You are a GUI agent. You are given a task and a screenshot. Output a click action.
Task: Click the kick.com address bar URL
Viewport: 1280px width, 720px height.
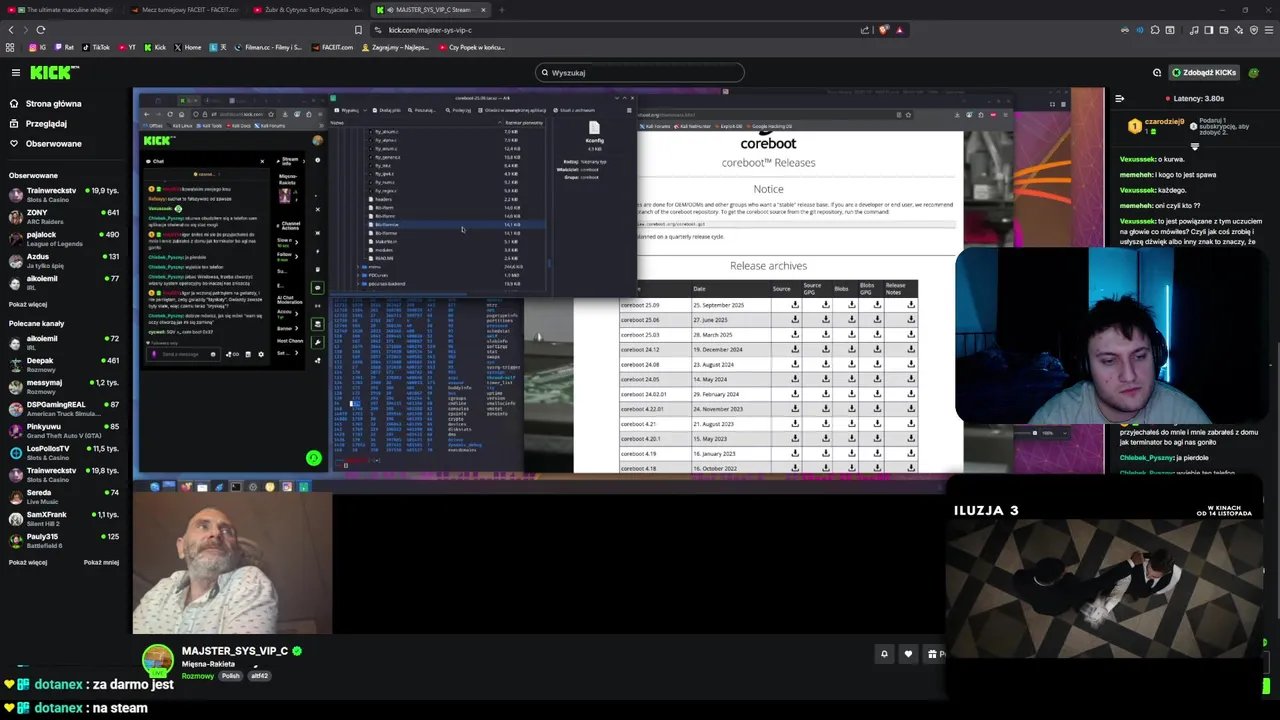pos(430,30)
